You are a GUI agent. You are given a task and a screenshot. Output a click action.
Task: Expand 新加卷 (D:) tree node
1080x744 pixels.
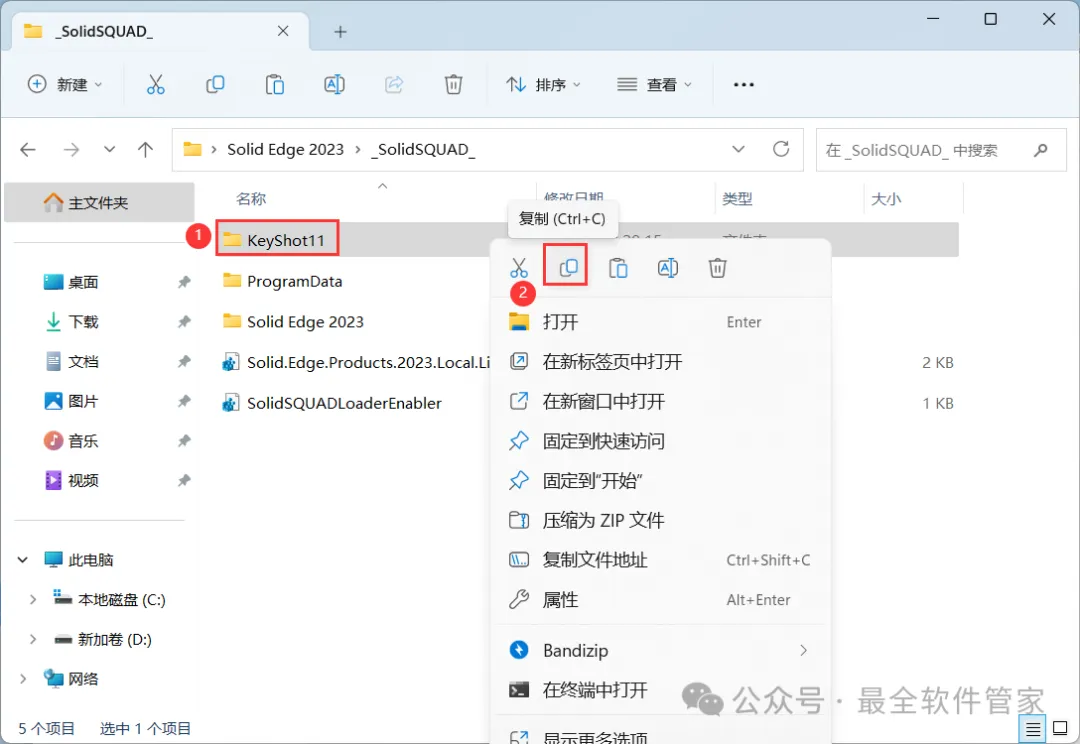tap(32, 639)
